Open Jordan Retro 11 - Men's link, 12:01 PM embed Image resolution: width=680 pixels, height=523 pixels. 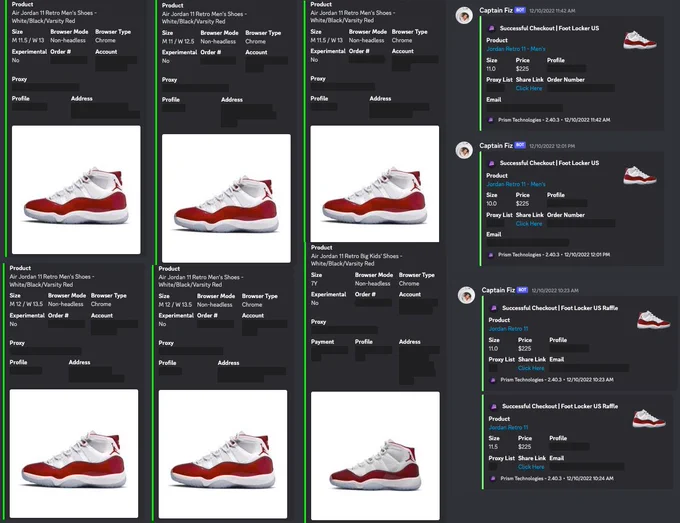tap(516, 184)
